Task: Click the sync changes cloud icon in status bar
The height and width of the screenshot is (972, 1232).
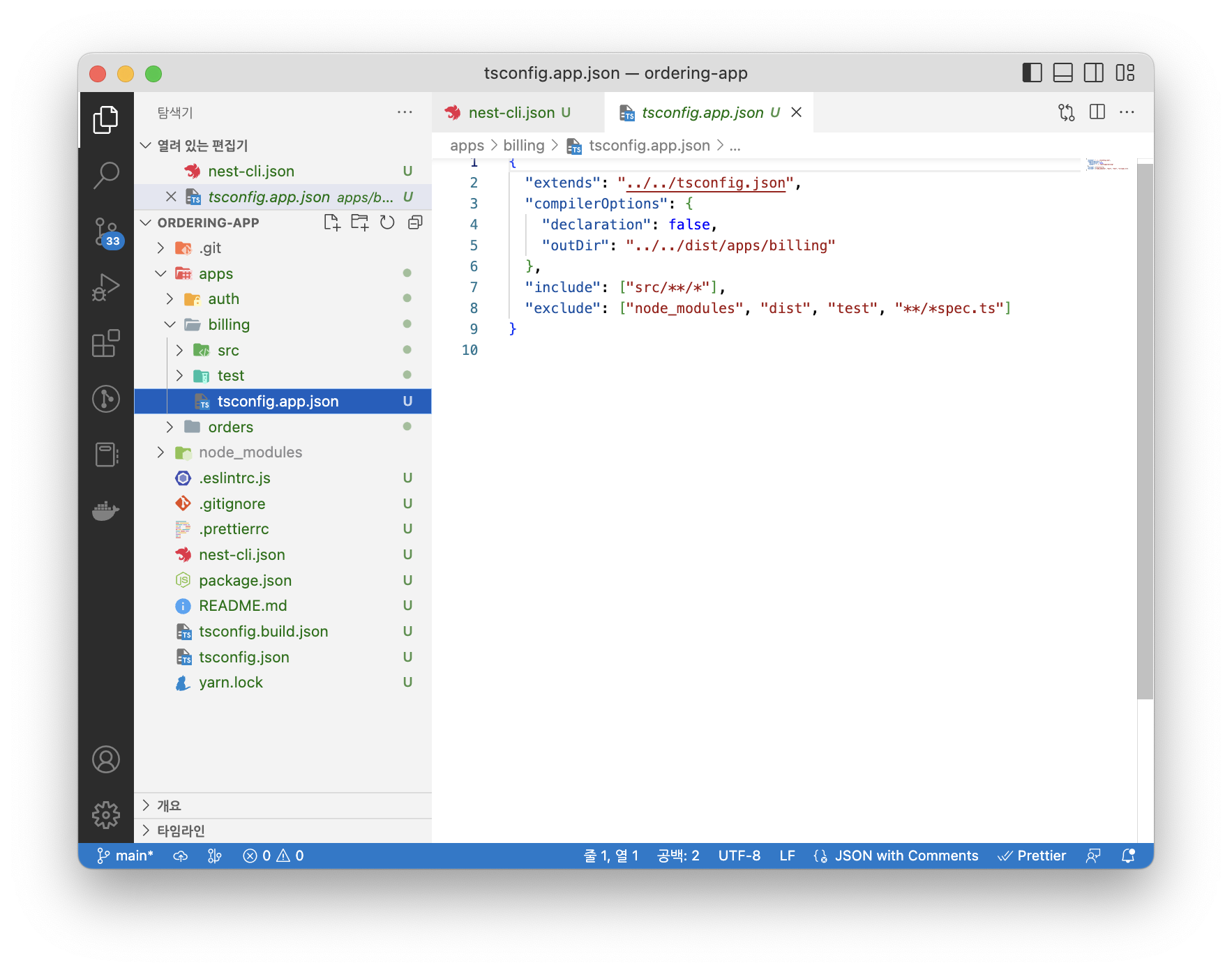Action: pyautogui.click(x=181, y=856)
